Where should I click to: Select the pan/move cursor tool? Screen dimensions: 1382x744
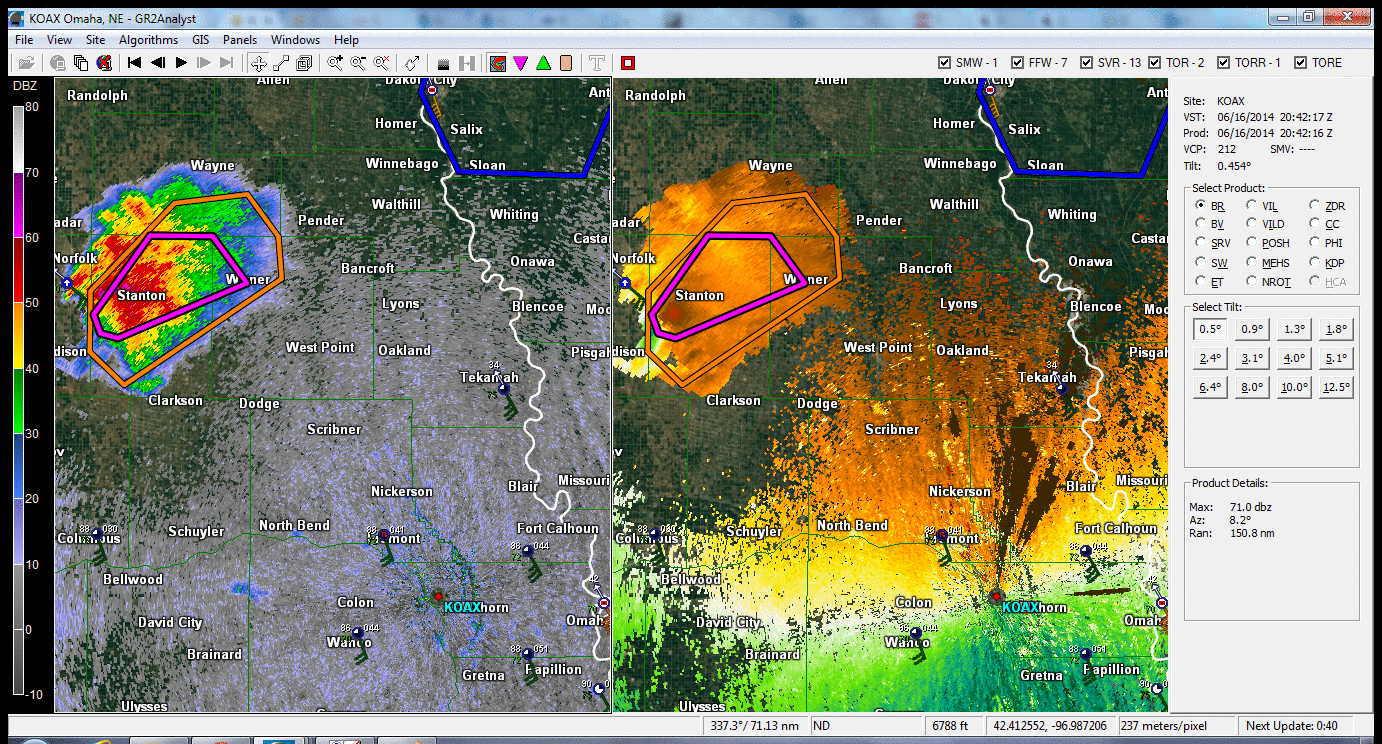click(x=258, y=63)
